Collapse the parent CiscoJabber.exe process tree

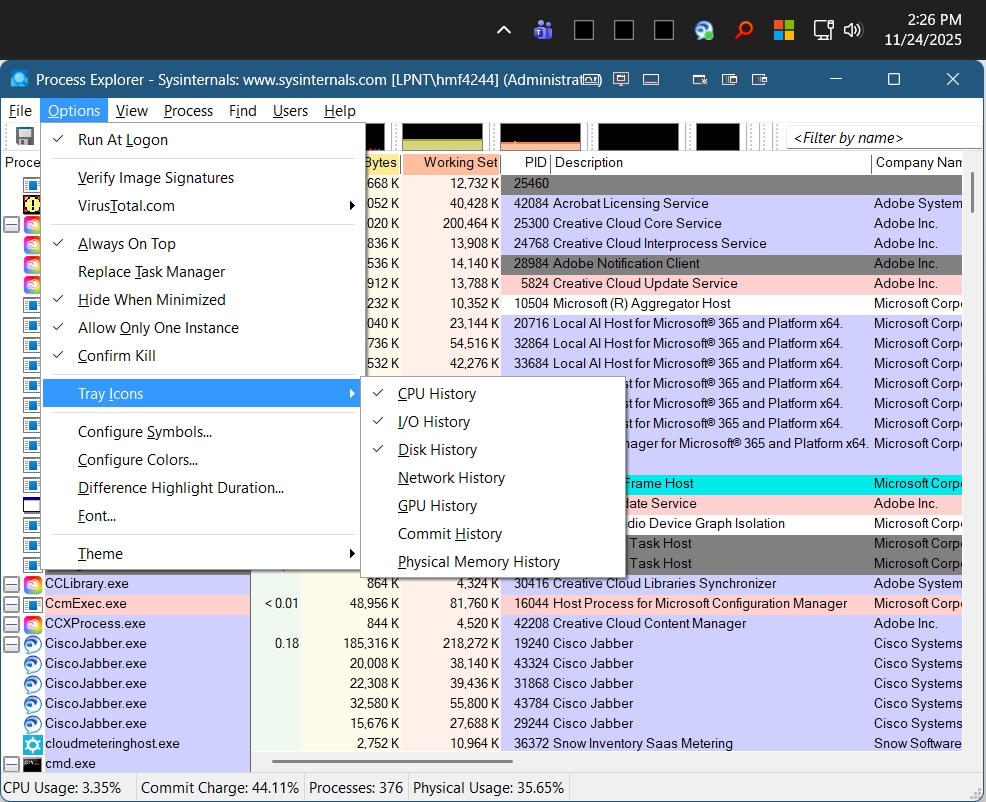(11, 644)
